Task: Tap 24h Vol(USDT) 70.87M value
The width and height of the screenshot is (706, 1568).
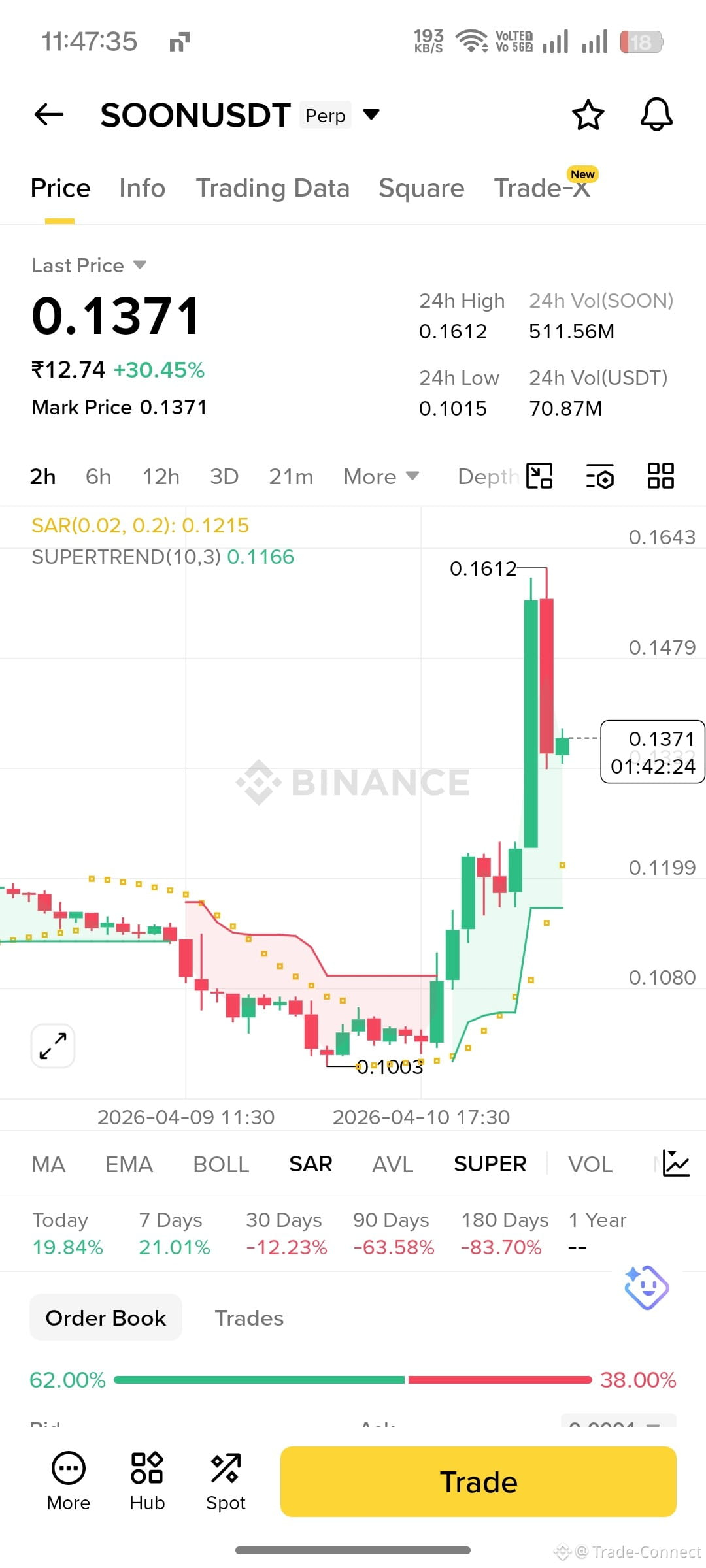Action: 565,408
